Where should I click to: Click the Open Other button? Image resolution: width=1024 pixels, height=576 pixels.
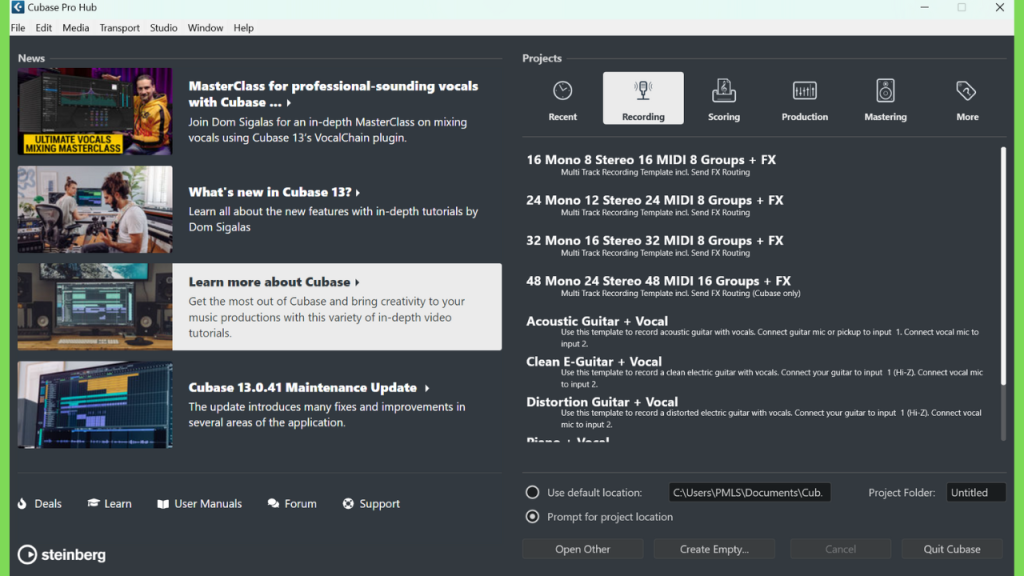pos(583,549)
